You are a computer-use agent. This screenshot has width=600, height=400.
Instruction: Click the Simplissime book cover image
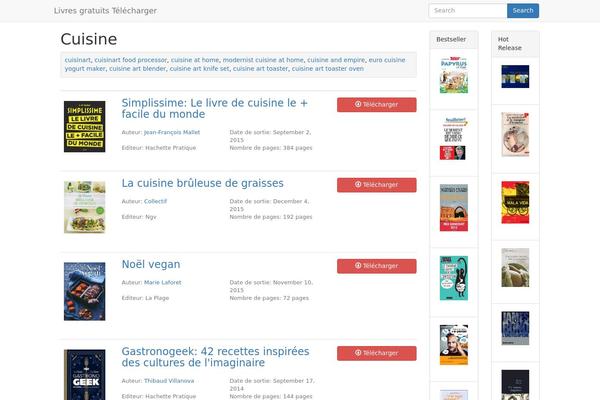85,127
